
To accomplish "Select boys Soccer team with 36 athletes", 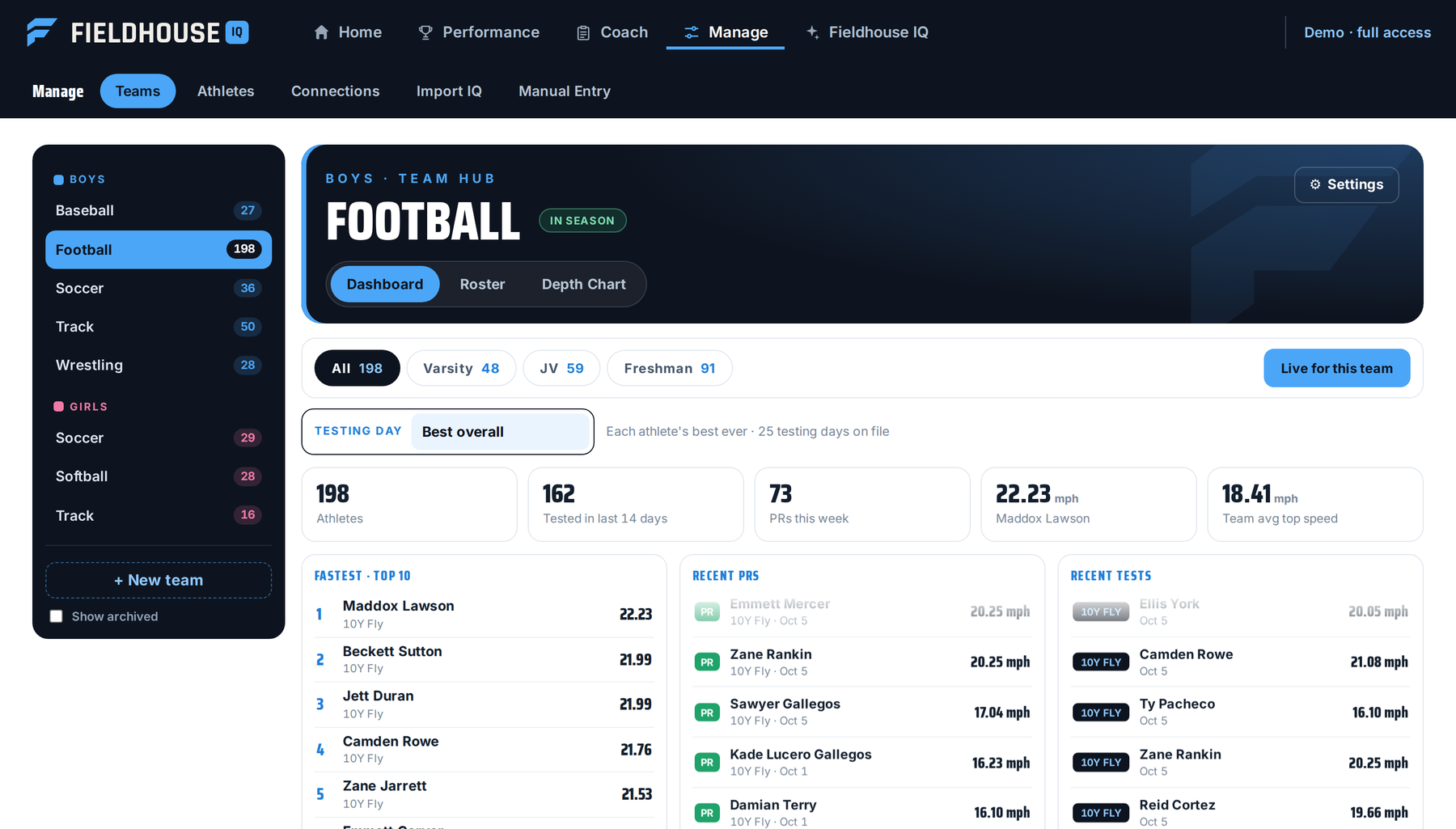I will point(159,288).
